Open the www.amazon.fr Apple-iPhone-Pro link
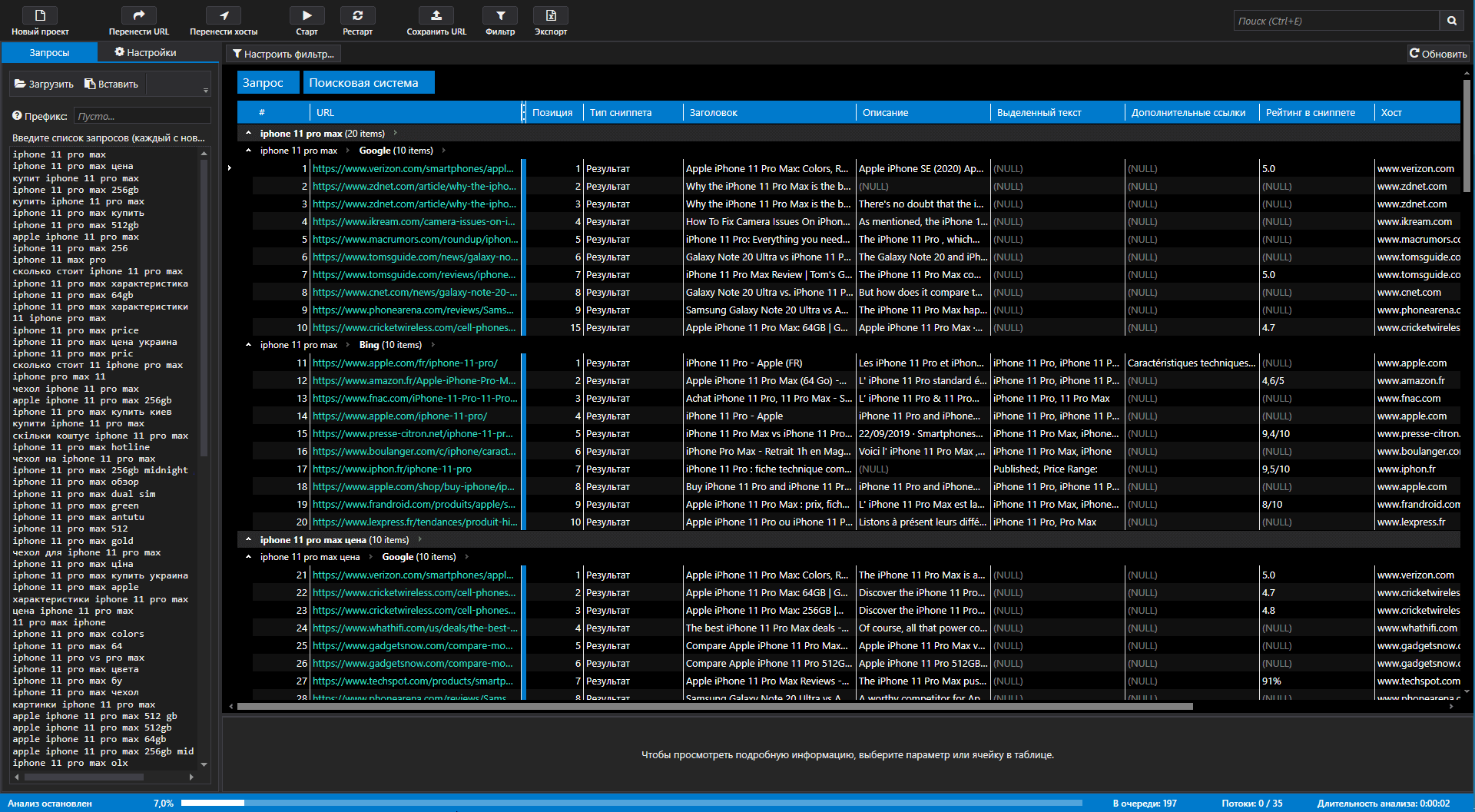Viewport: 1475px width, 812px height. pos(414,380)
